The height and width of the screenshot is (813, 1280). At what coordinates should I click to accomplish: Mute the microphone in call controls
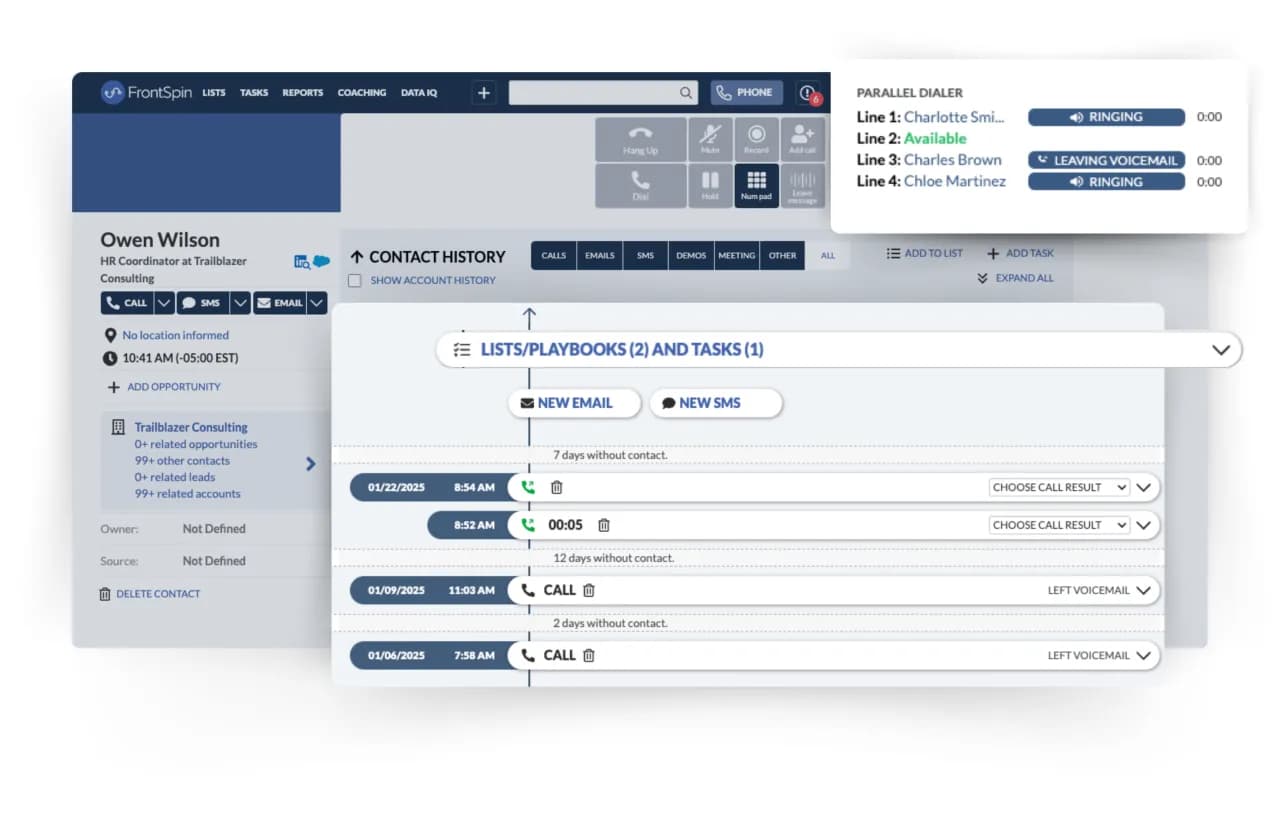(710, 139)
